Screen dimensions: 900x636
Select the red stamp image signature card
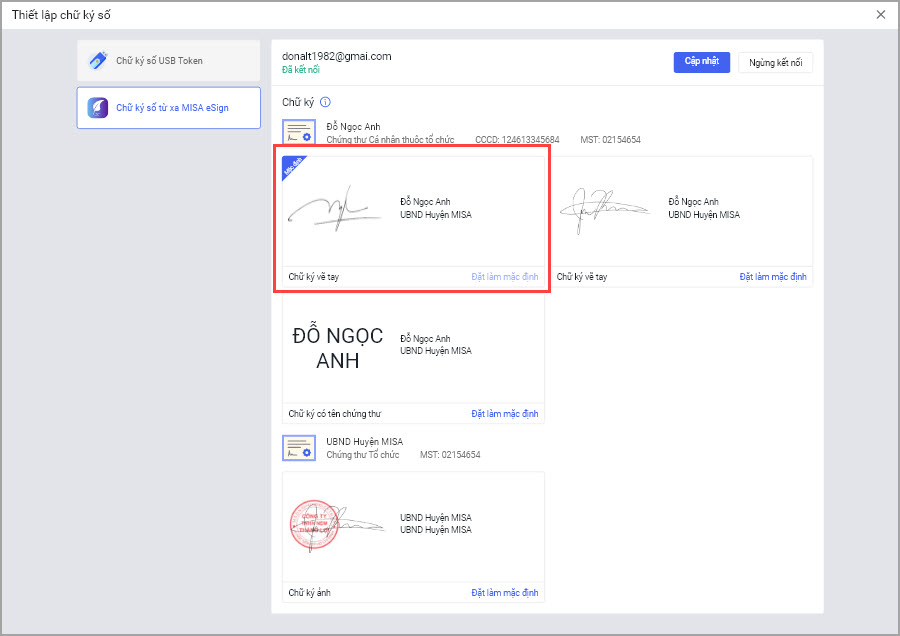[x=413, y=537]
